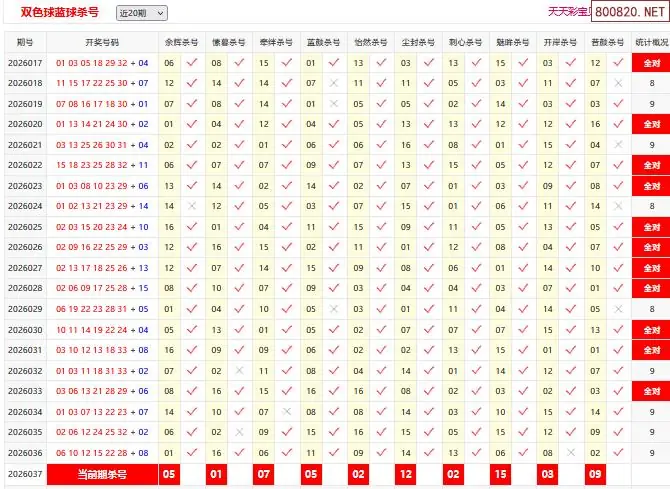Image resolution: width=670 pixels, height=489 pixels.
Task: Open the 近20期 period dropdown
Action: (x=141, y=13)
